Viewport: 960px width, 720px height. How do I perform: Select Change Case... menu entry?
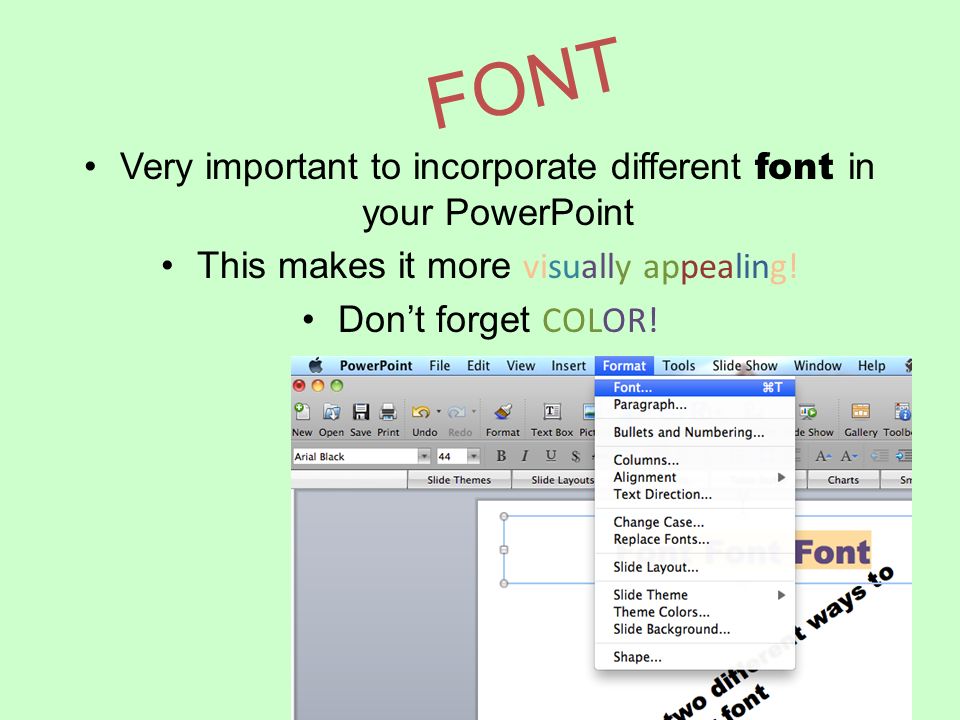click(695, 522)
